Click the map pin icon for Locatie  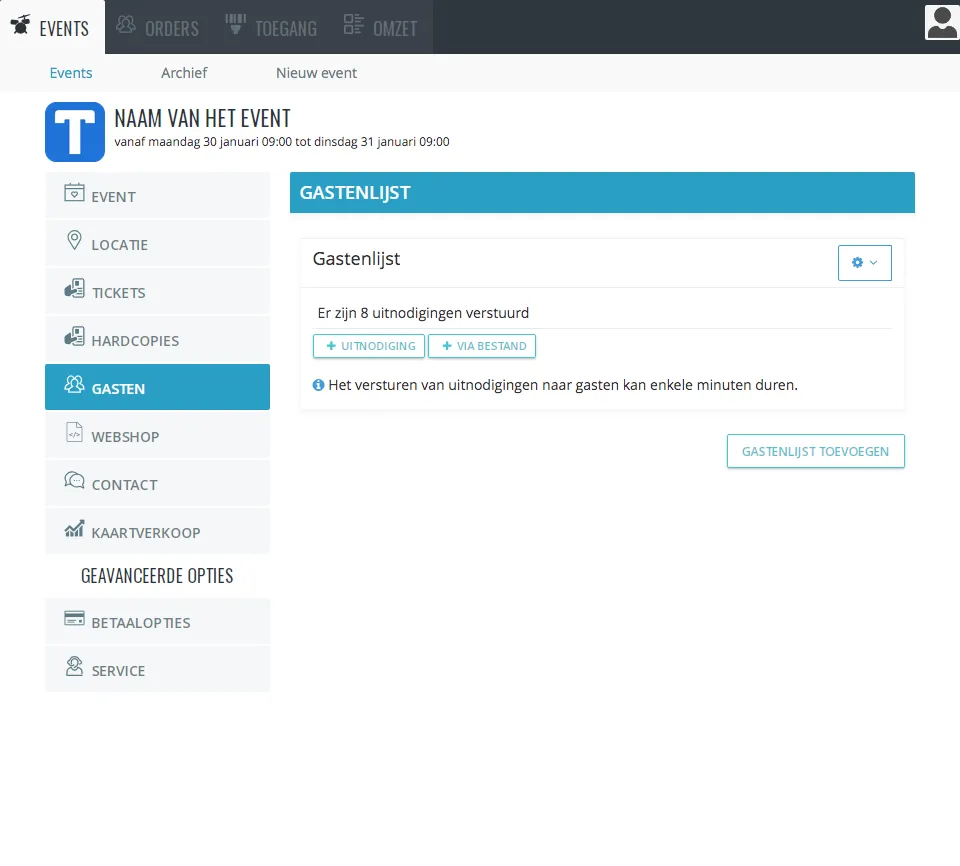(x=74, y=240)
